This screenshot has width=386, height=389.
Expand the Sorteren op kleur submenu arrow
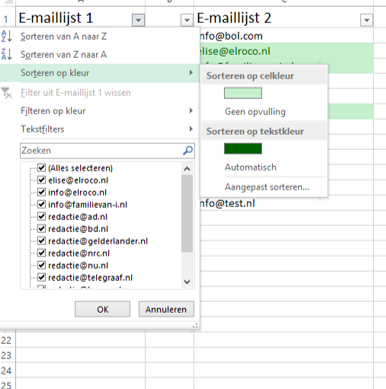pyautogui.click(x=191, y=72)
